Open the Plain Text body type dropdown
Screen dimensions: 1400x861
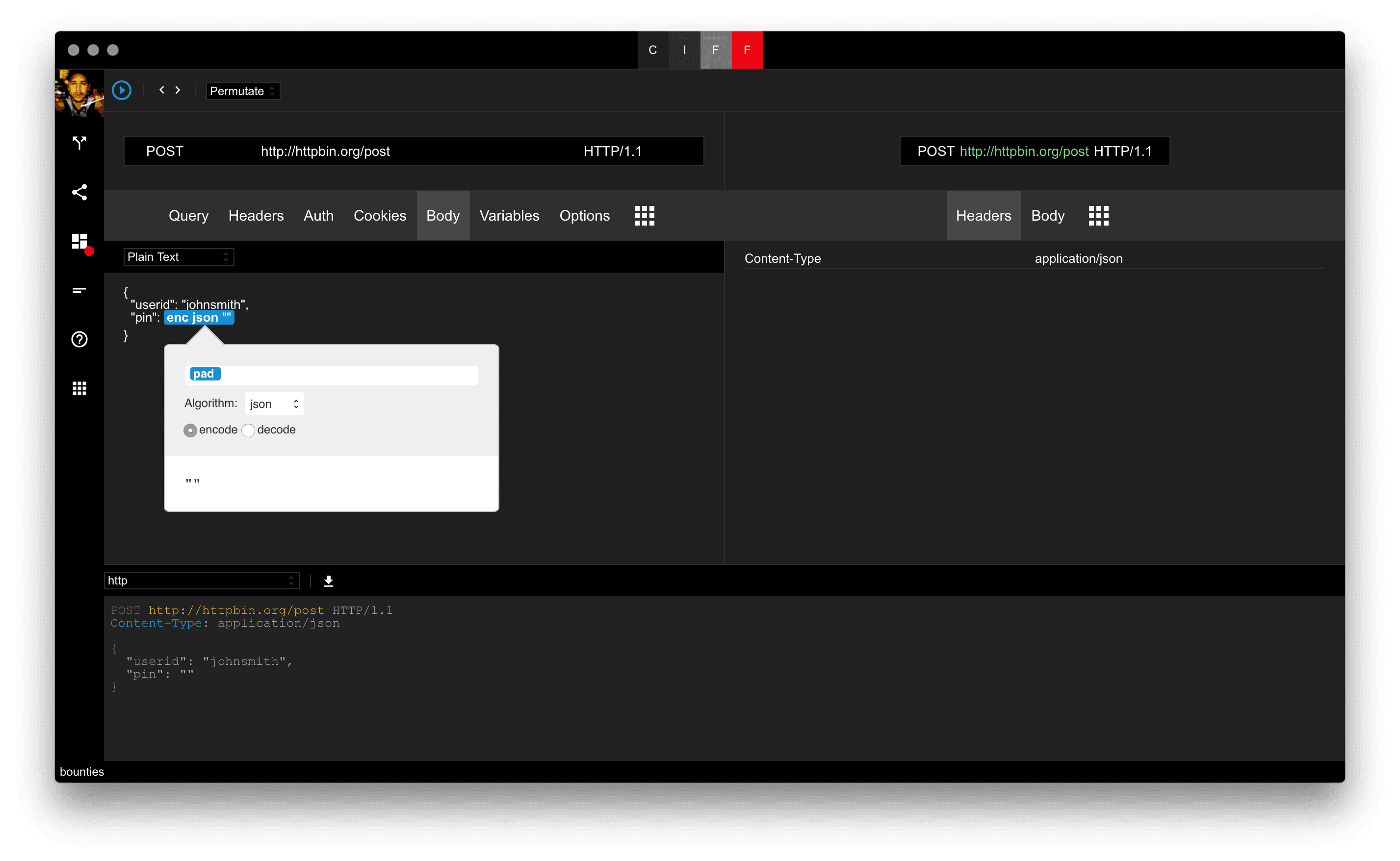click(178, 257)
